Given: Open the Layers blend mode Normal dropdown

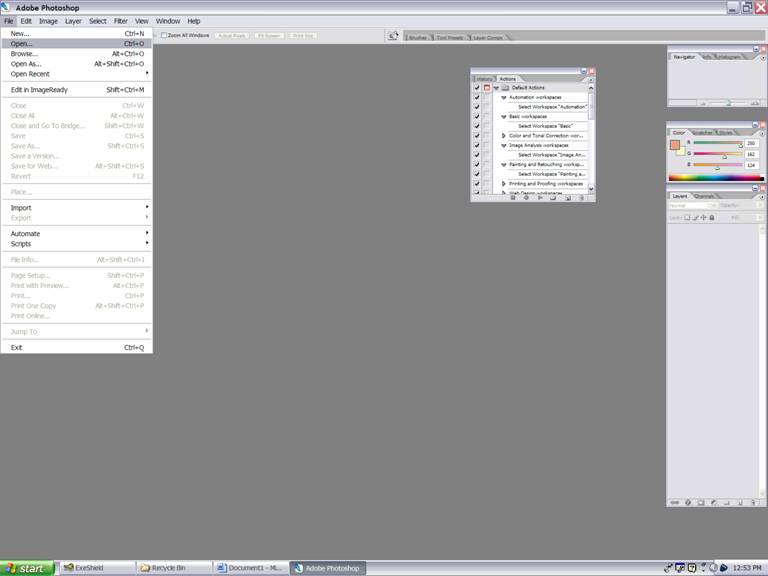Looking at the screenshot, I should (693, 206).
